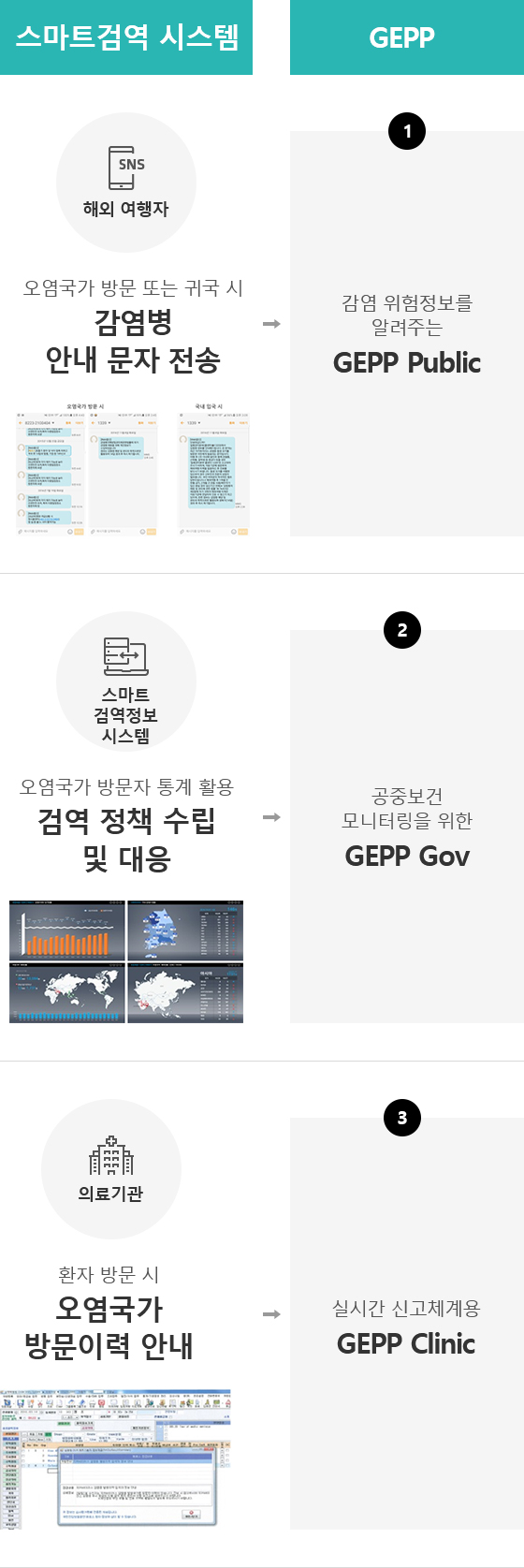Viewport: 524px width, 1568px height.
Task: Open the GEPP Public title text
Action: [407, 363]
